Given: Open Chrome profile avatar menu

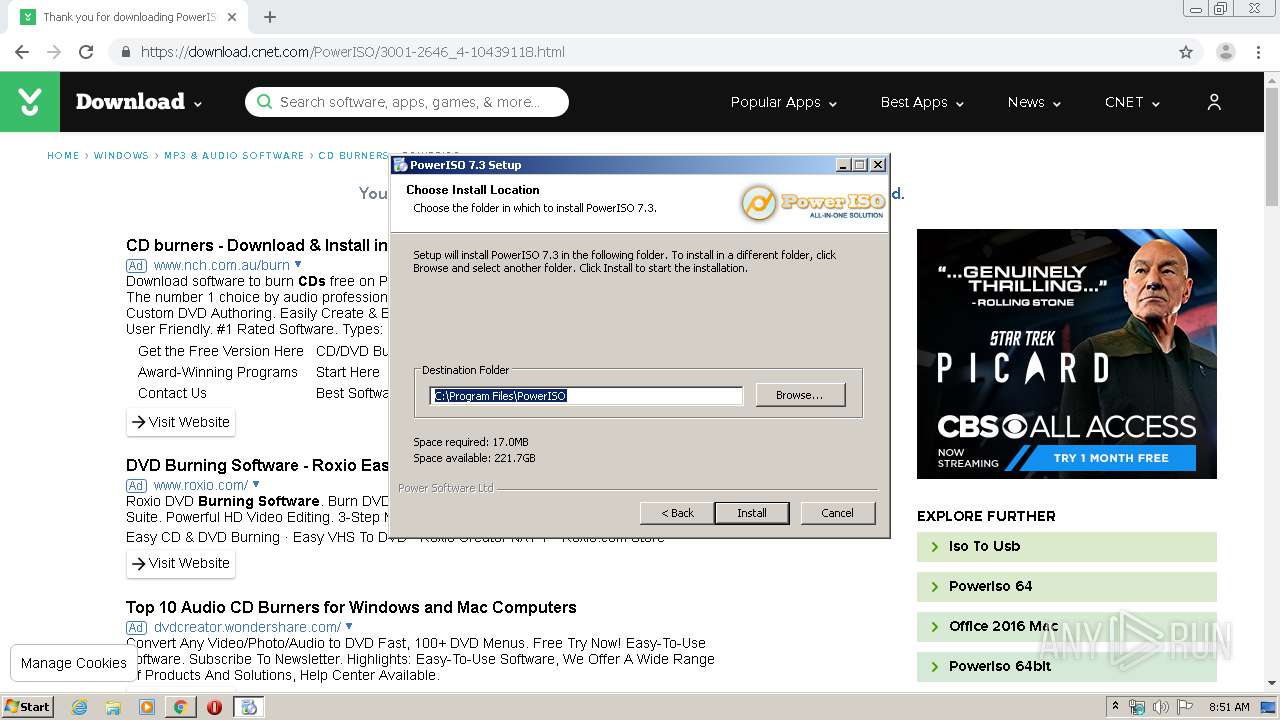Looking at the screenshot, I should click(x=1225, y=52).
